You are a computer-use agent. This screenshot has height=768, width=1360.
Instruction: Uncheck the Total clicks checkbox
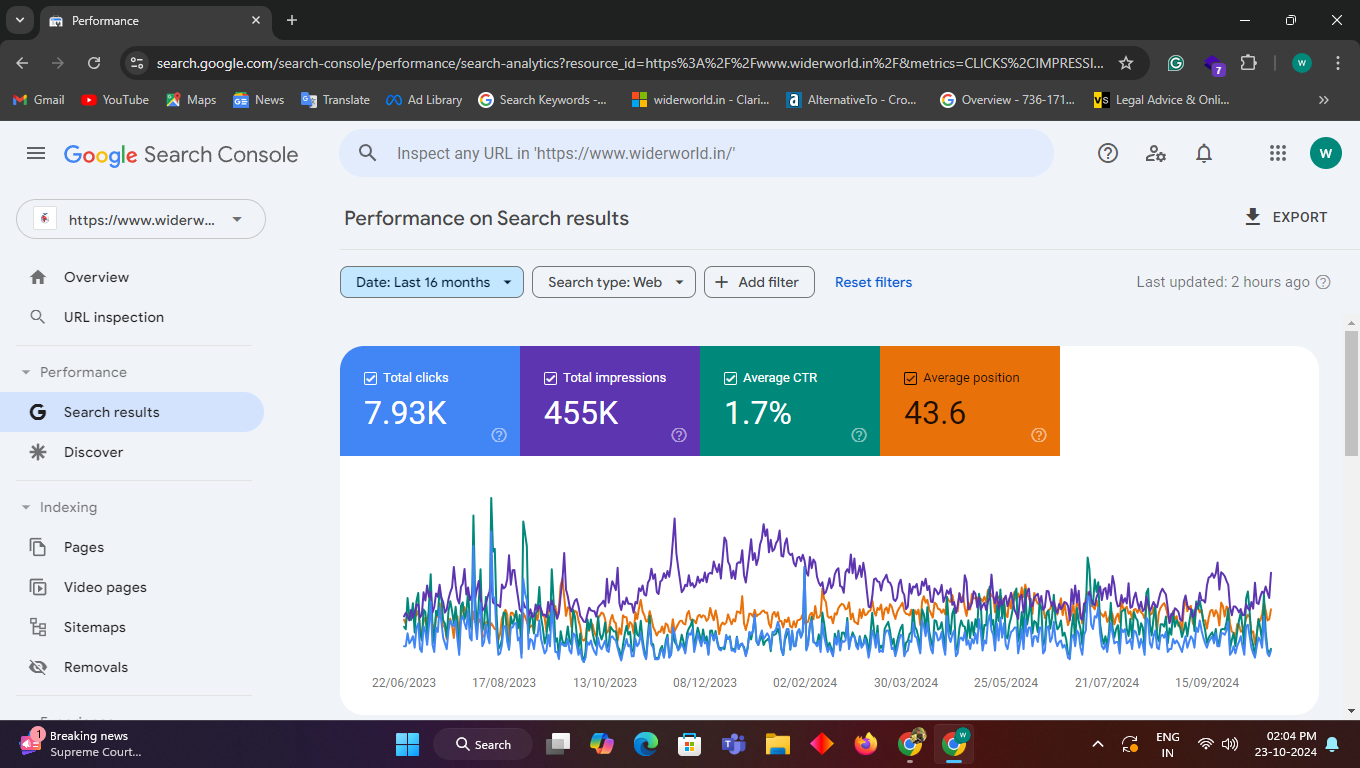pyautogui.click(x=370, y=378)
